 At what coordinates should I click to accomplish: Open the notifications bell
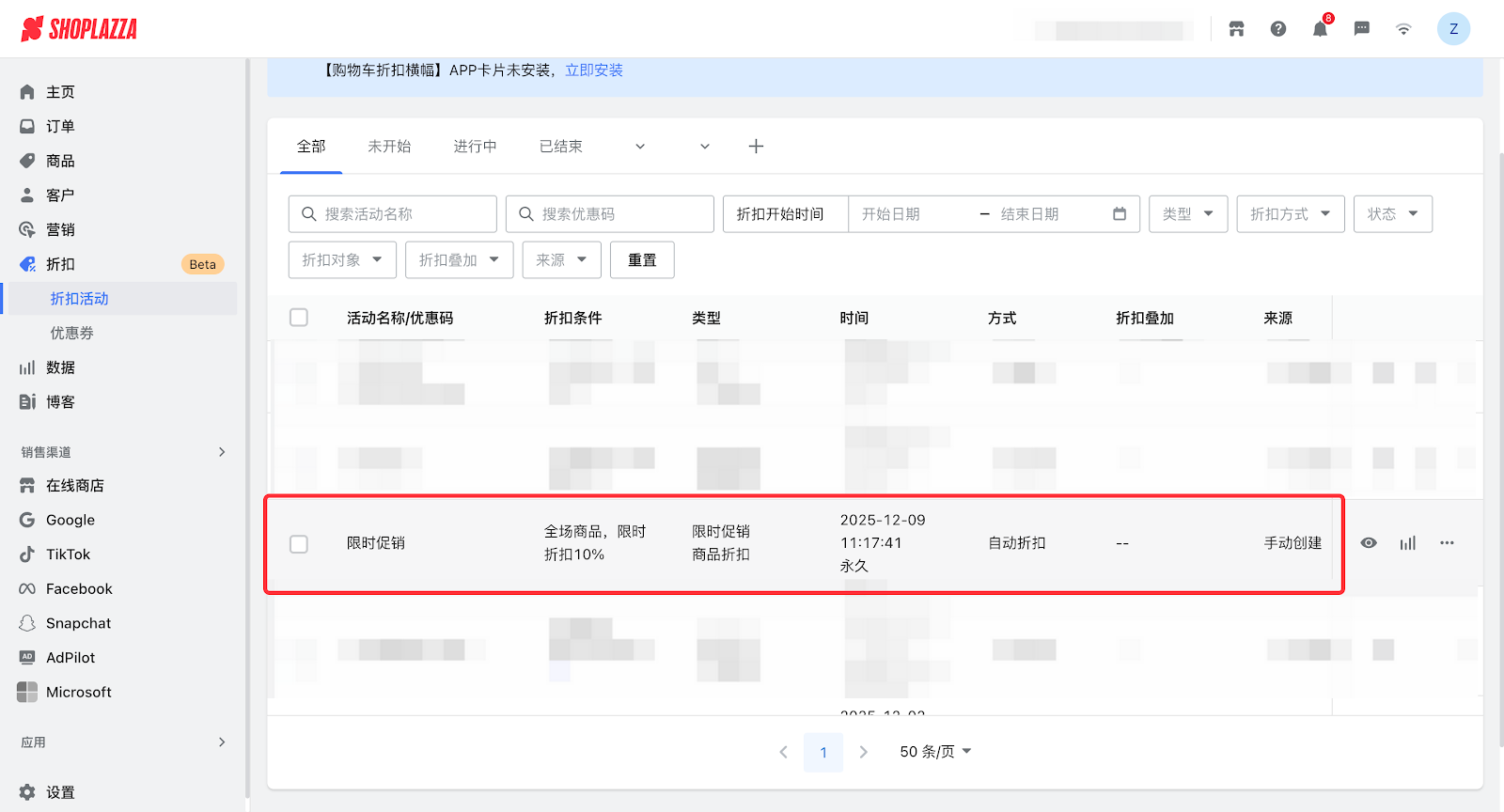click(x=1320, y=29)
